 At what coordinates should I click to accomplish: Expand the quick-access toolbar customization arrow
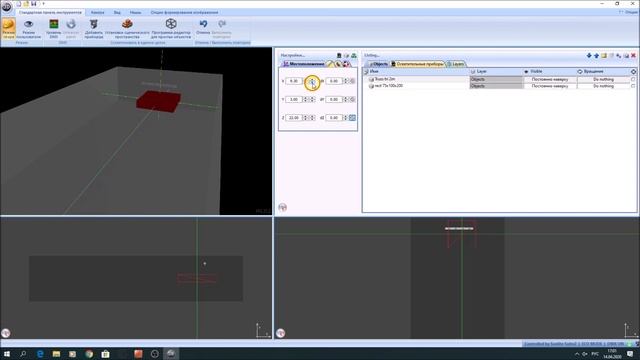tap(43, 4)
